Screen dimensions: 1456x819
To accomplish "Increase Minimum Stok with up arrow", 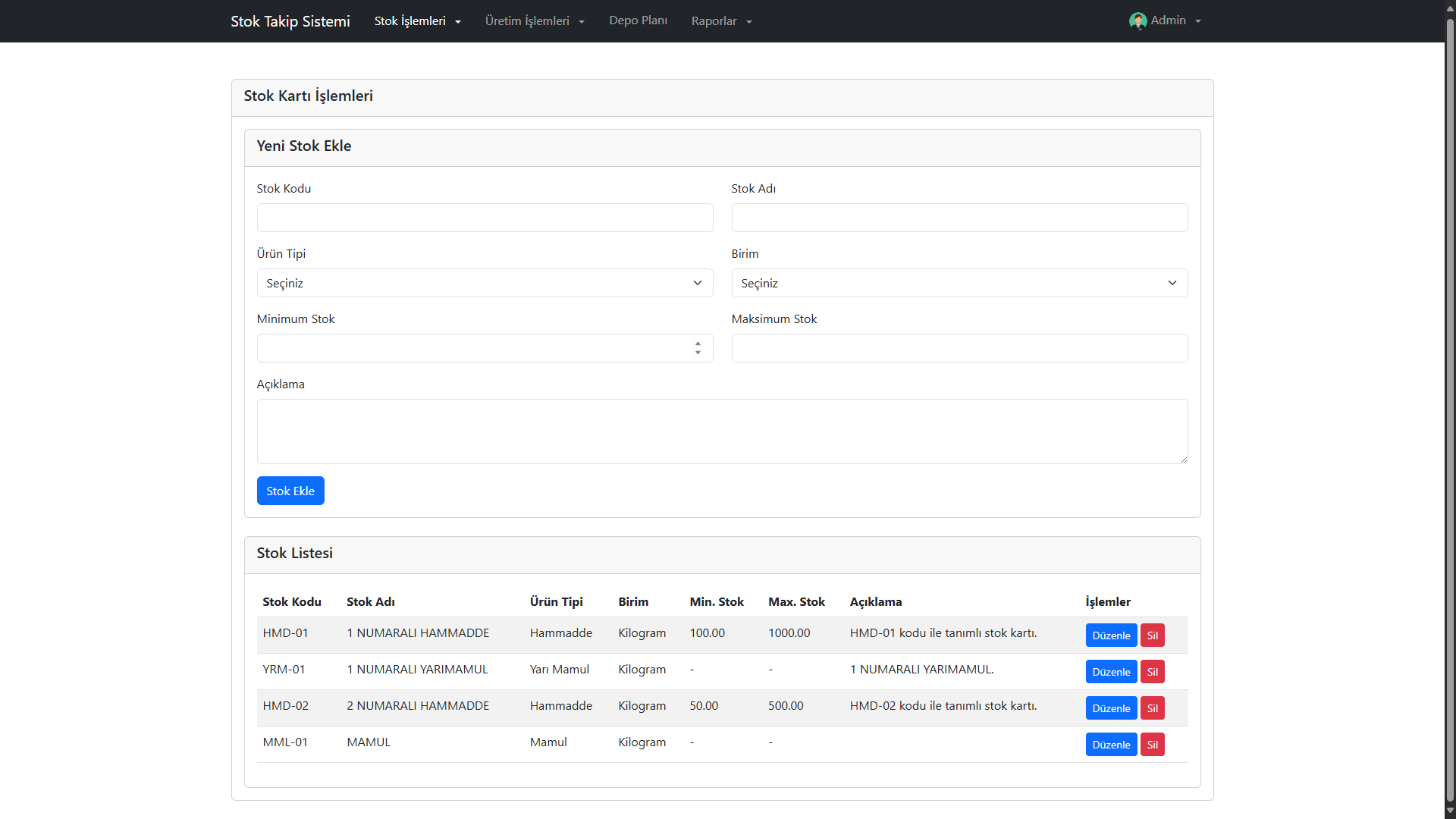I will click(698, 344).
